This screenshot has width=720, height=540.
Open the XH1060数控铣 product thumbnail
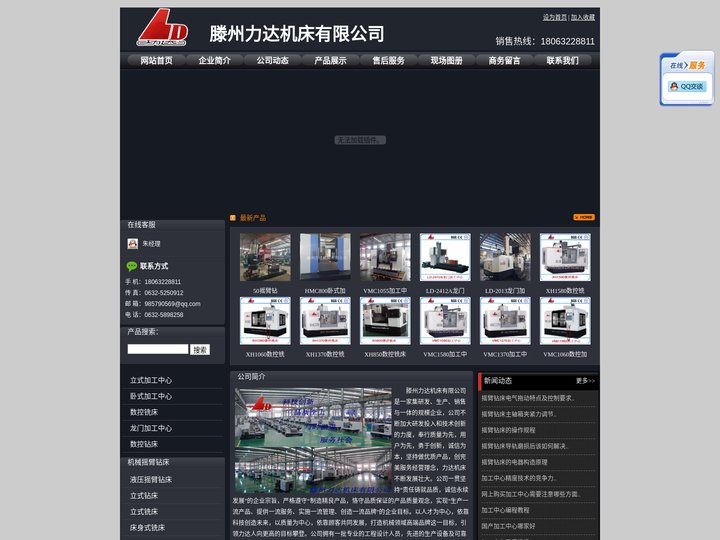point(265,321)
